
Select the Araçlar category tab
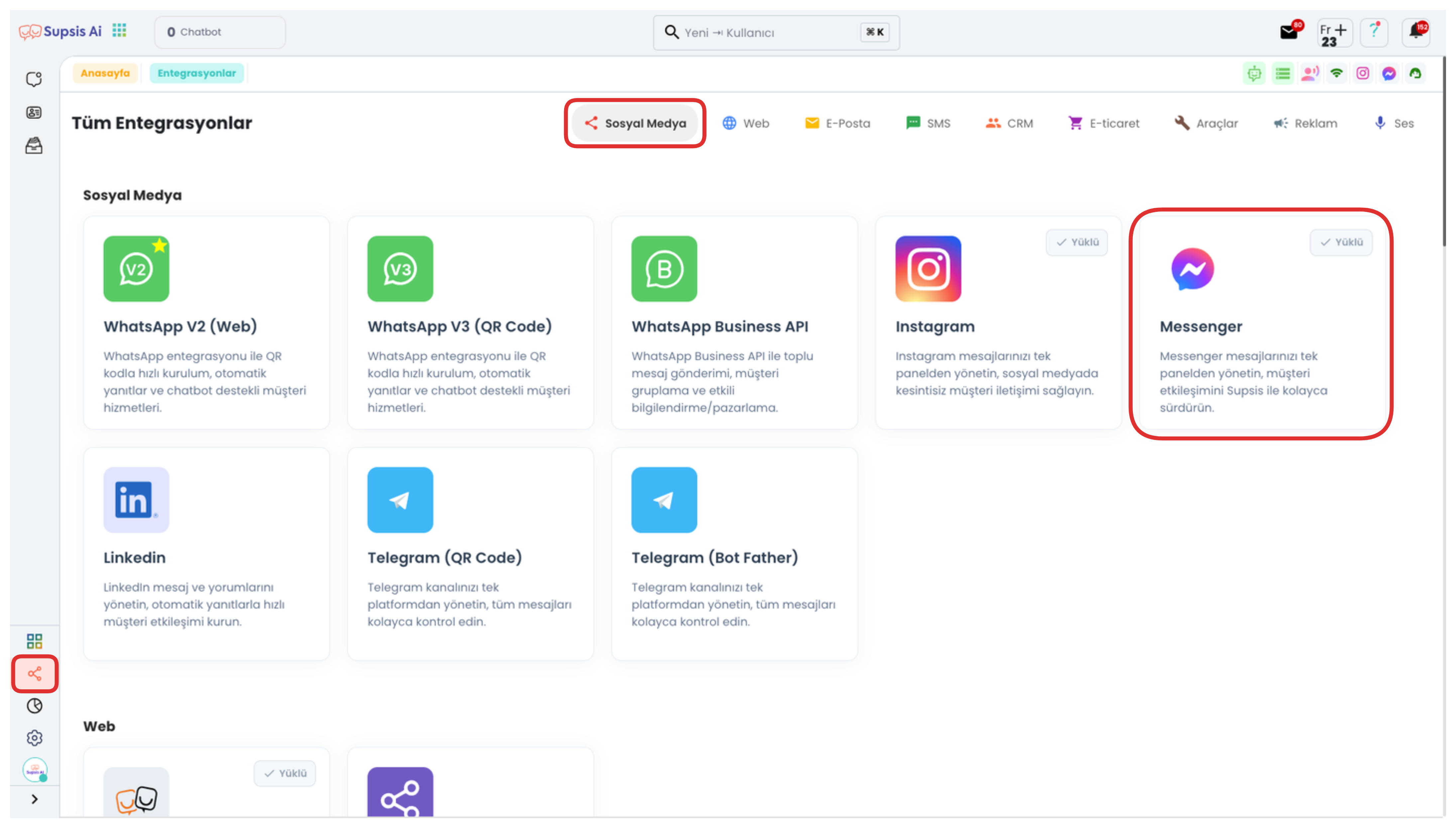(x=1206, y=123)
